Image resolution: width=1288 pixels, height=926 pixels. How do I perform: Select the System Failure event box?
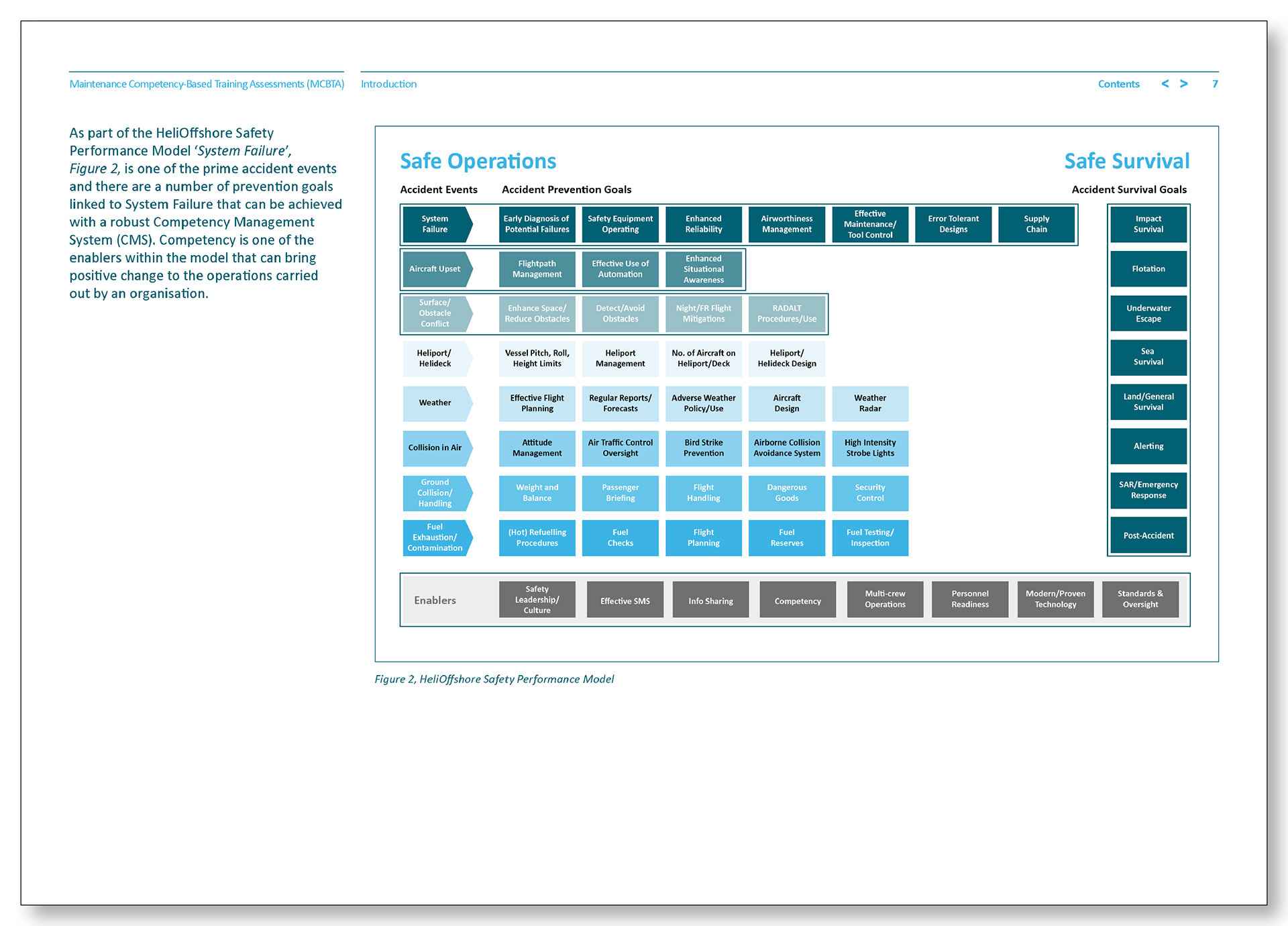coord(435,224)
